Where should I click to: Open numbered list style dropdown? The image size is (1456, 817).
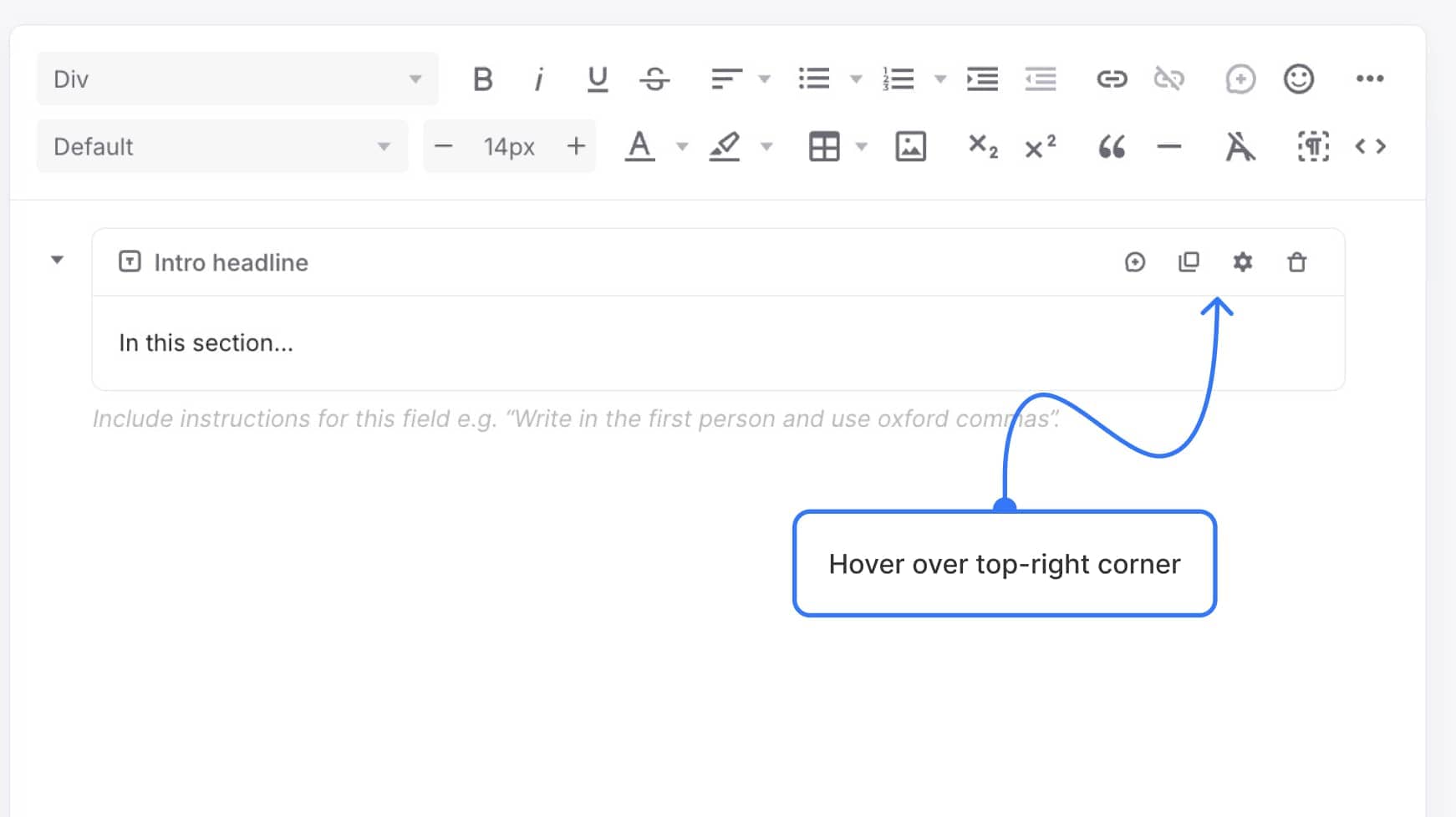click(940, 79)
